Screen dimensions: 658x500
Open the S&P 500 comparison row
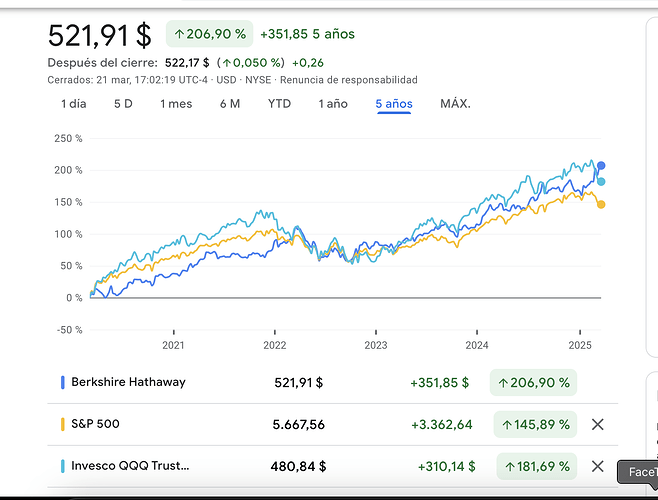tap(333, 424)
